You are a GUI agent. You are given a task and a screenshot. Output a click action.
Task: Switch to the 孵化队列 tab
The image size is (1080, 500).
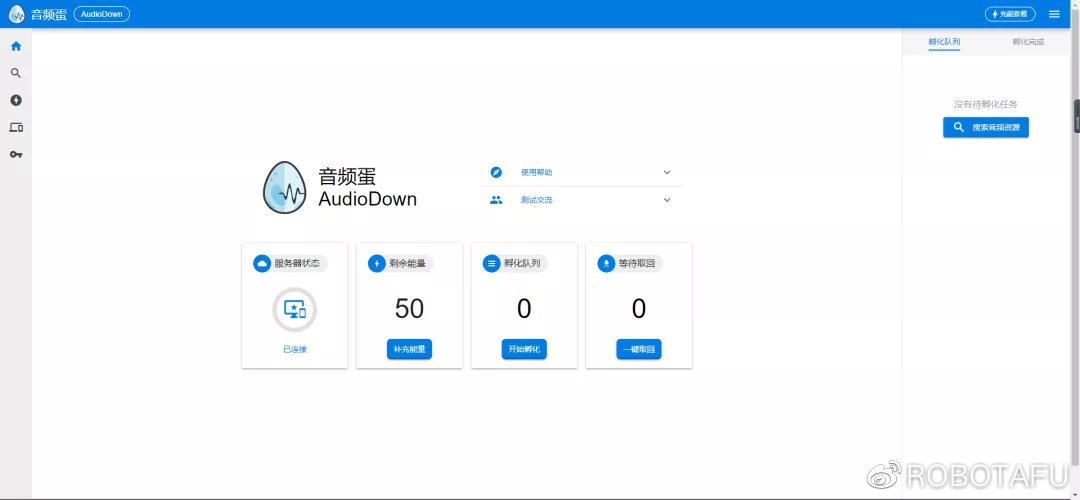[x=944, y=42]
